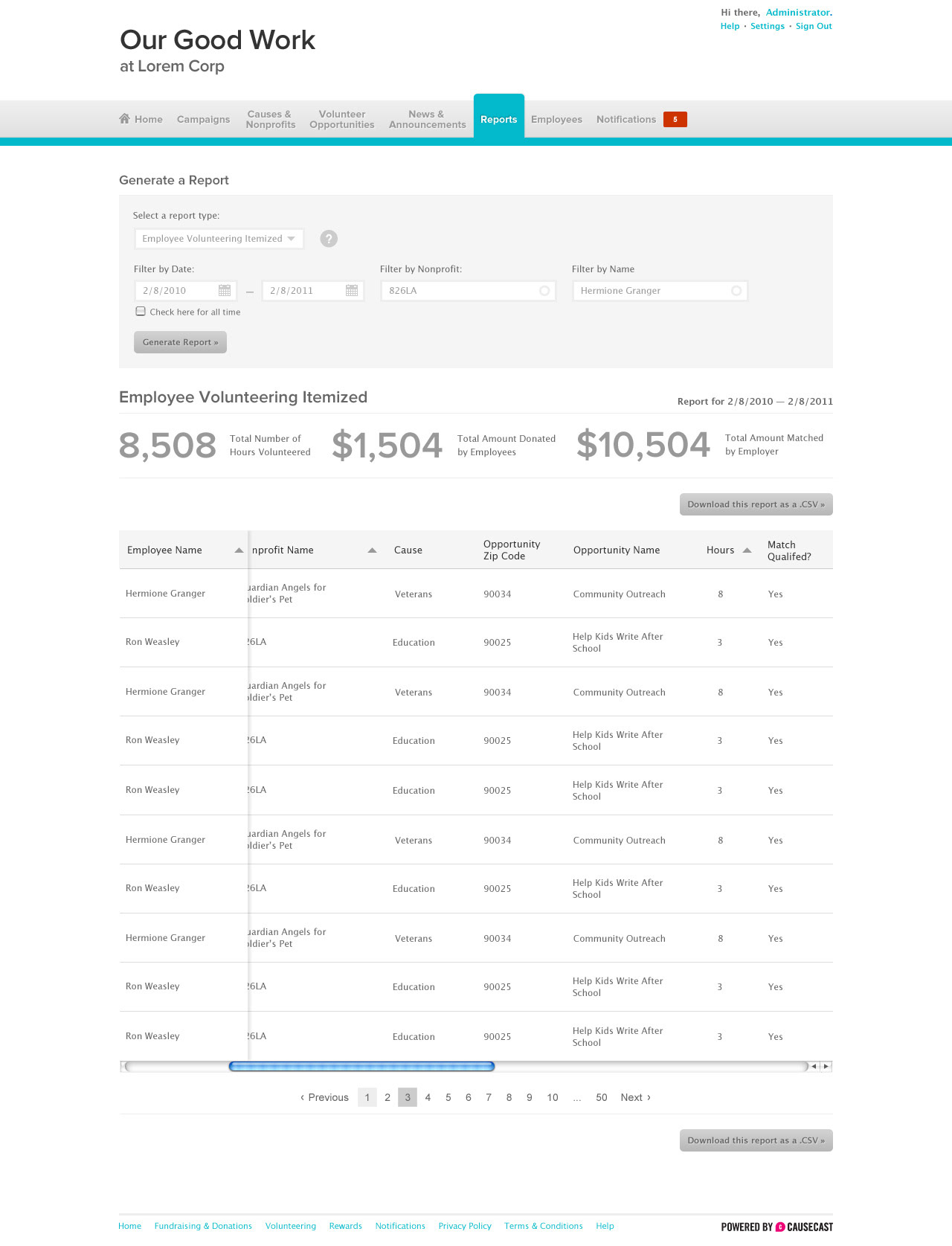Open the Notifications tab
This screenshot has height=1246, width=952.
[626, 119]
